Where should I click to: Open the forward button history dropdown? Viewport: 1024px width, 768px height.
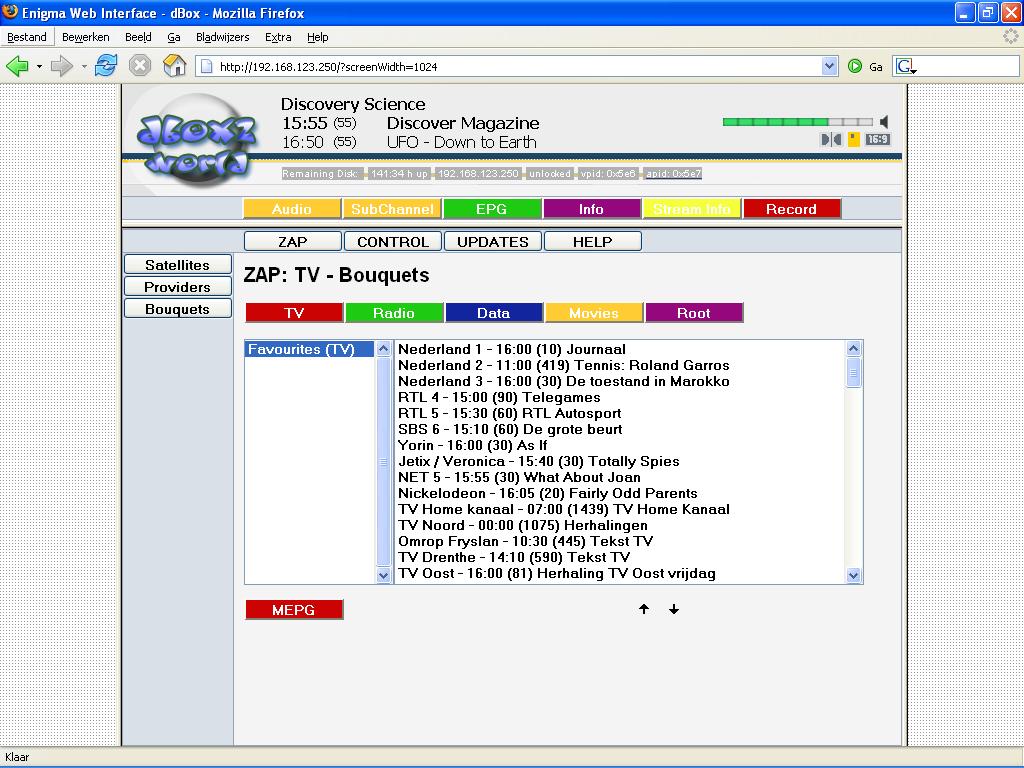pos(84,67)
